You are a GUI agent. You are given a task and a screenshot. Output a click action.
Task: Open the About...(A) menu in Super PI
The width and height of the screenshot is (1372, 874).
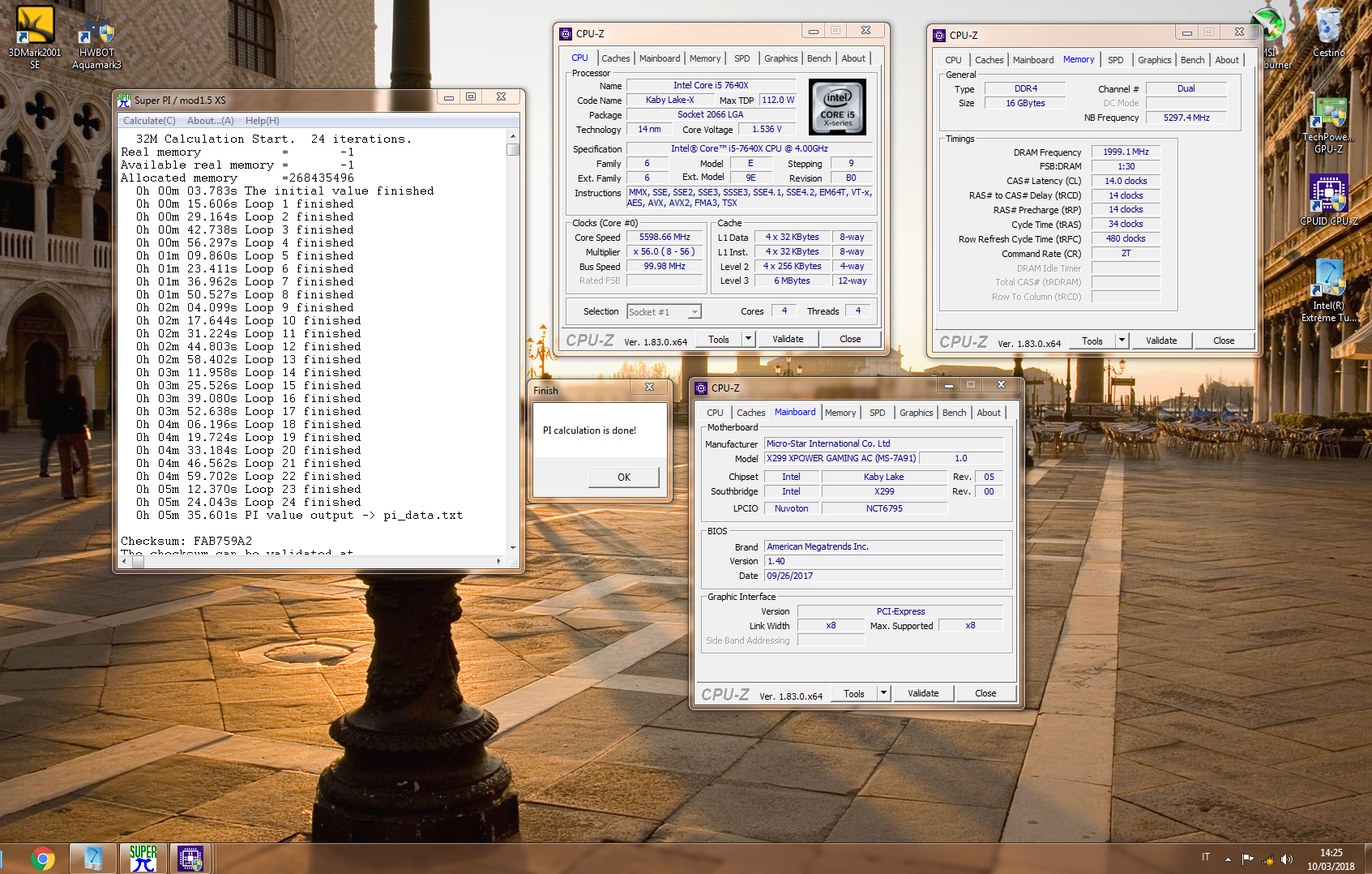(211, 121)
